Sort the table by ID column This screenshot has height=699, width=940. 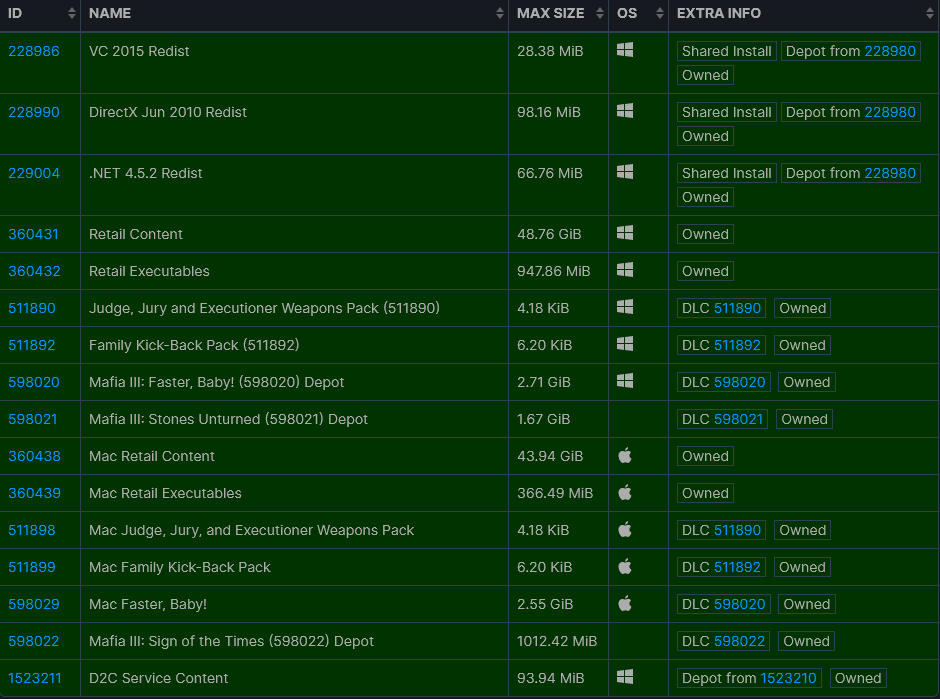coord(40,13)
